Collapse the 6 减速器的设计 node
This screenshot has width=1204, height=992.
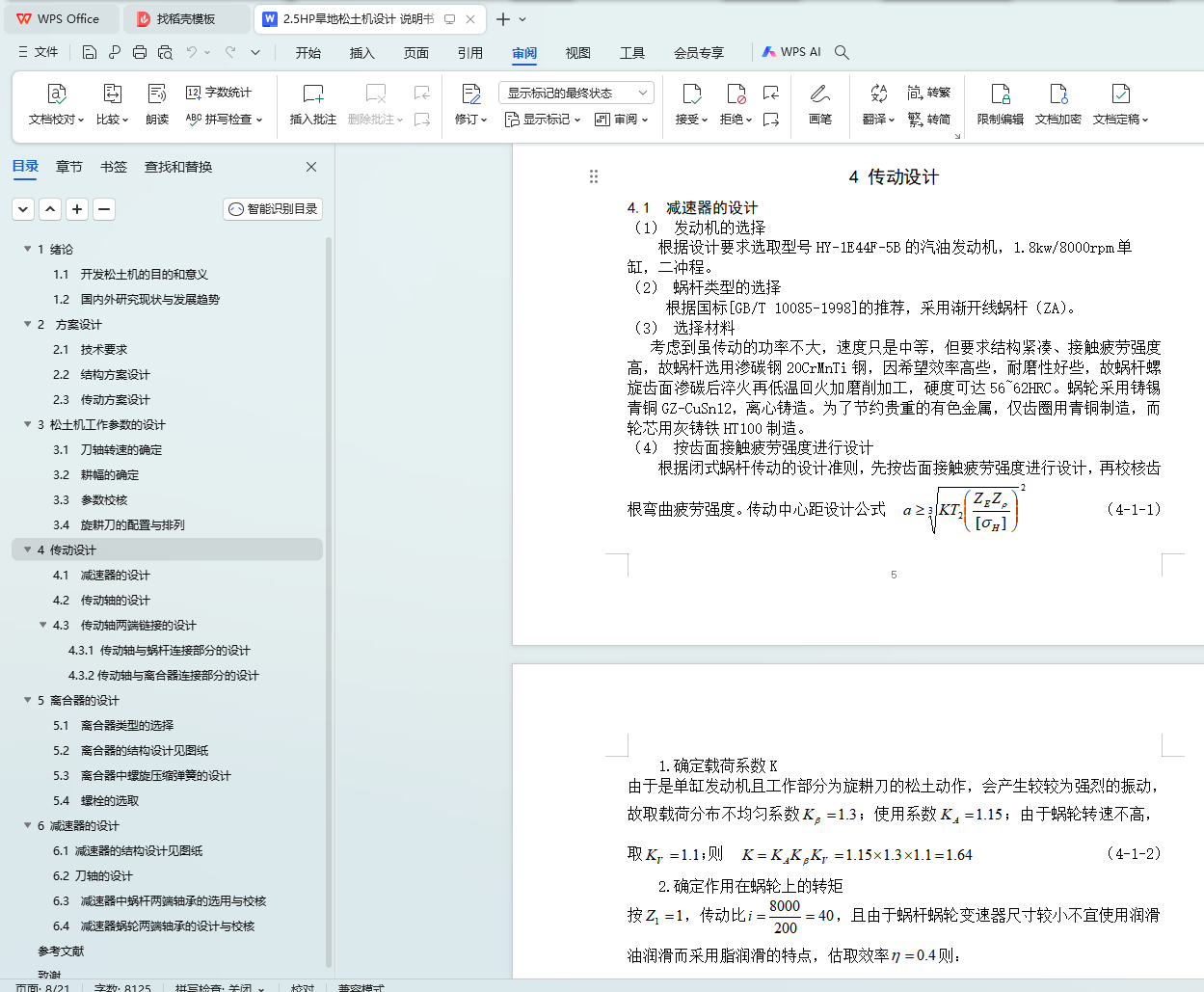click(28, 825)
